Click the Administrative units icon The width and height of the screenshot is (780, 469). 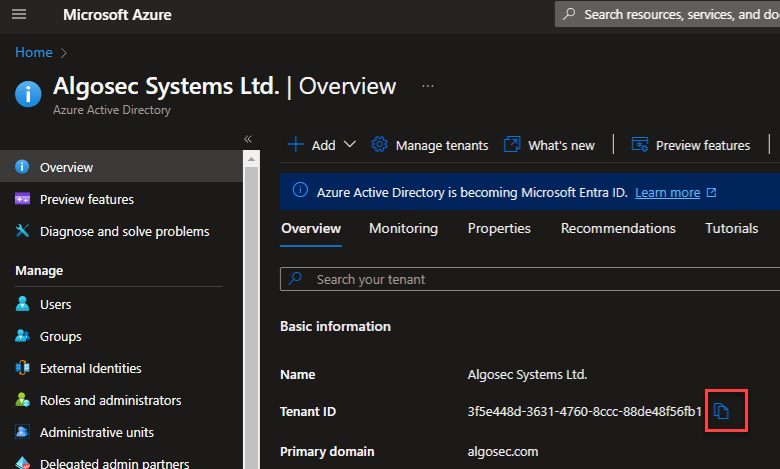point(22,432)
